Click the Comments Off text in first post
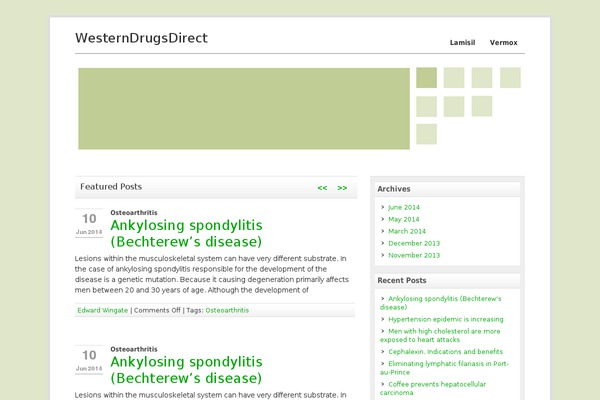This screenshot has width=600, height=400. [x=157, y=310]
